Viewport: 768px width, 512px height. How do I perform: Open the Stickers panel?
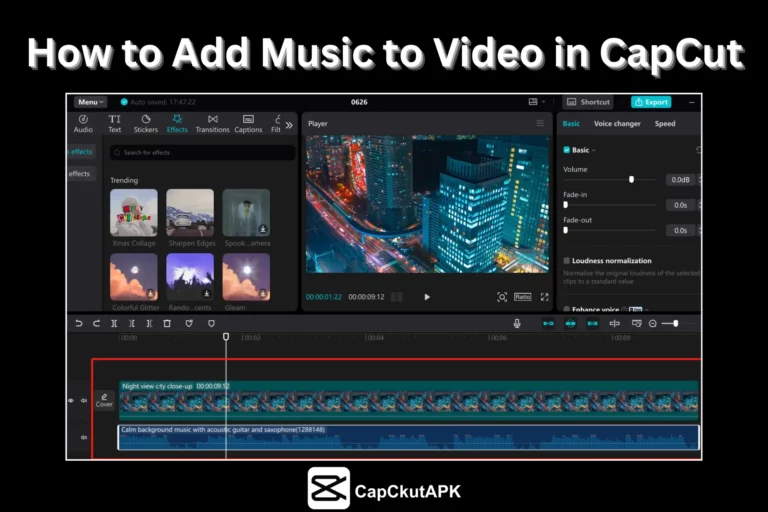[146, 123]
